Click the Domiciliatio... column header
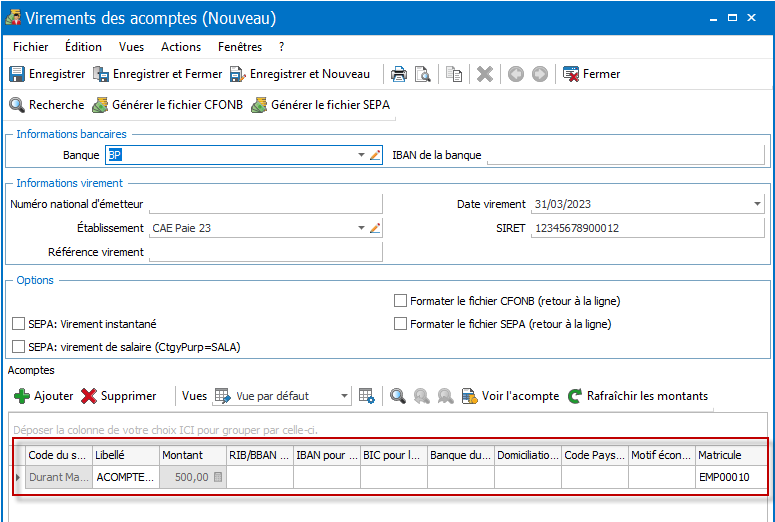The width and height of the screenshot is (775, 522). pos(528,455)
